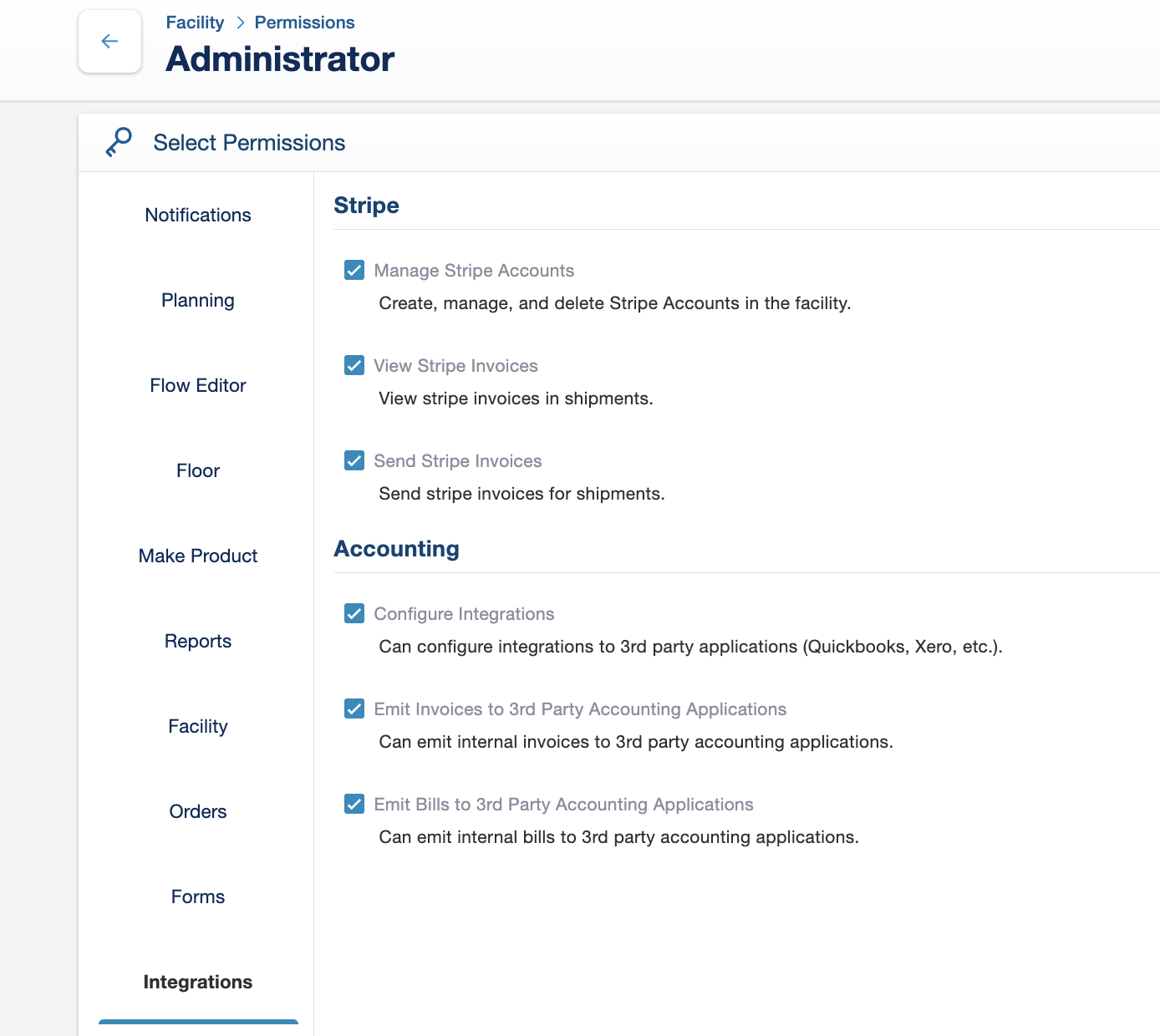Click the key icon beside Select Permissions

click(x=119, y=142)
